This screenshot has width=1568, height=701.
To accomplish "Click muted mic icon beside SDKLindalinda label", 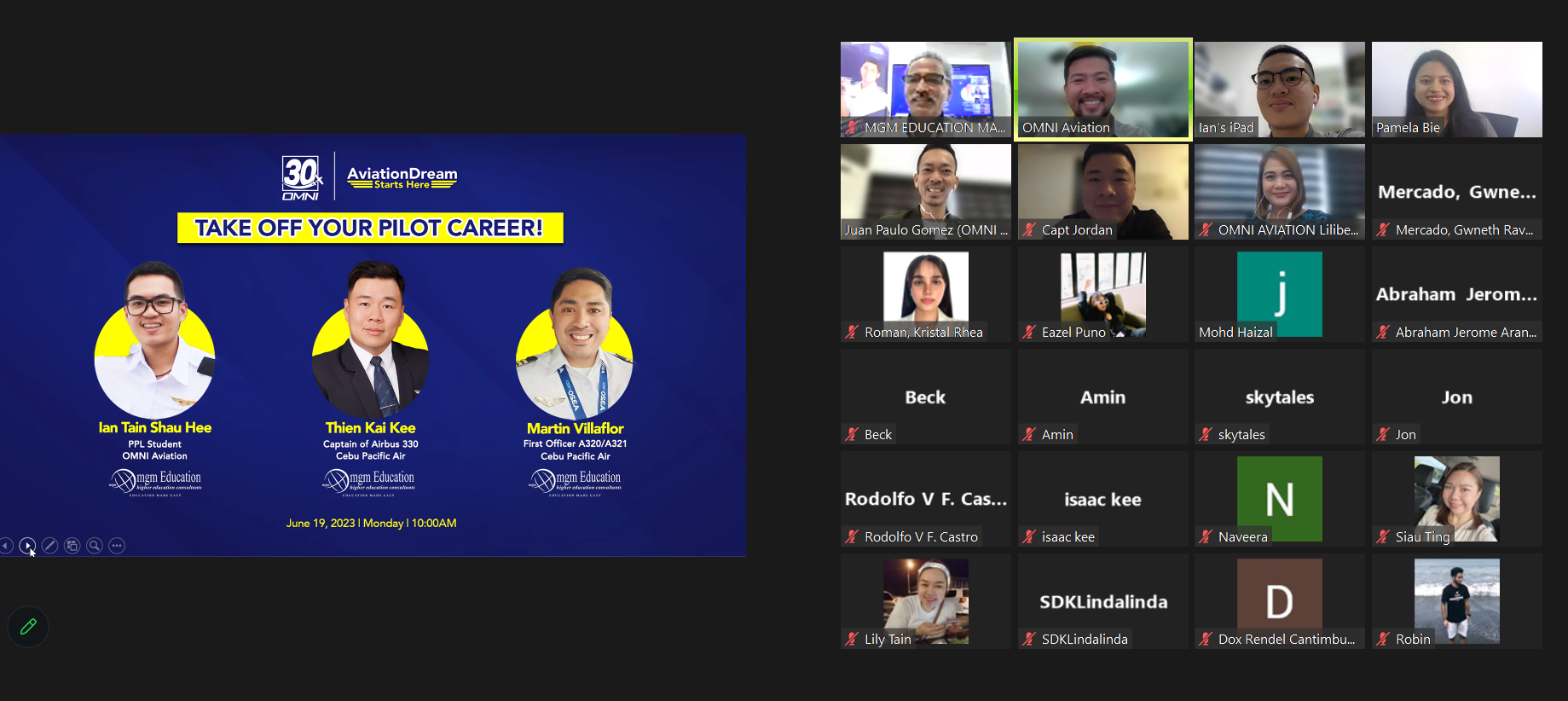I will pyautogui.click(x=1029, y=640).
